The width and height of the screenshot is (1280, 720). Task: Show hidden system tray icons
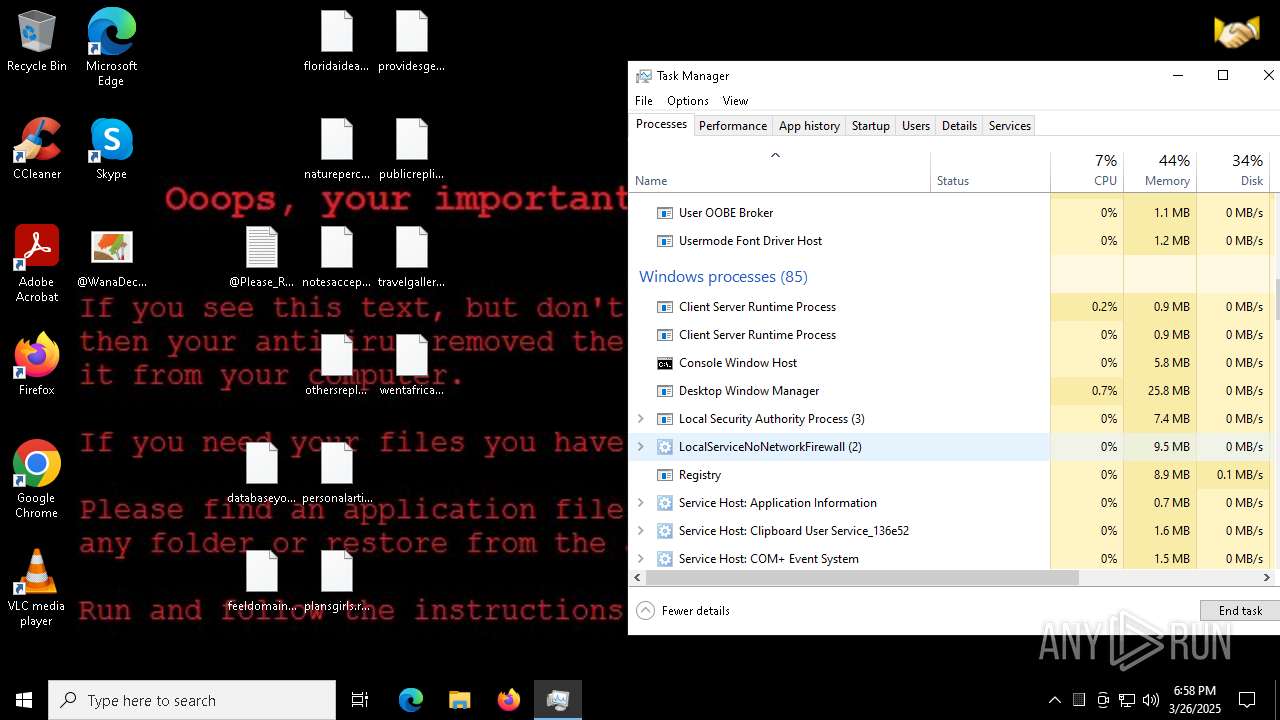point(1054,700)
